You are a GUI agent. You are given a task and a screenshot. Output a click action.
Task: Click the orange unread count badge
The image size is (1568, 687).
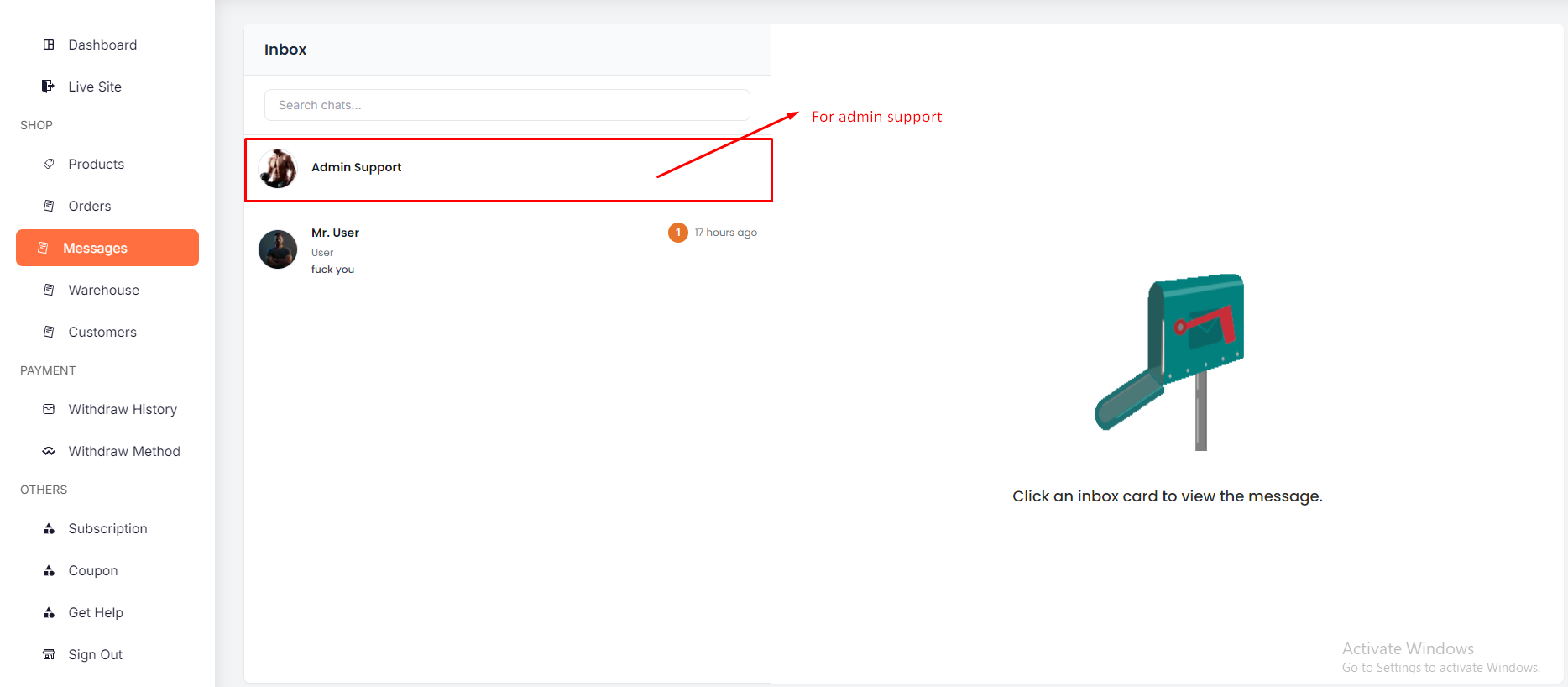(678, 233)
